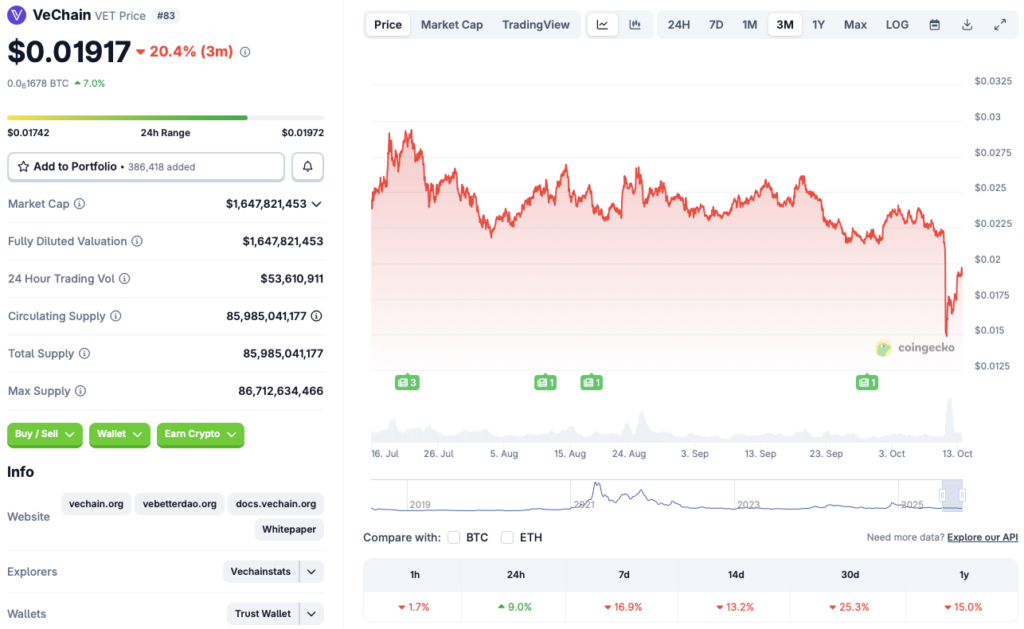Check the ETH comparison checkbox
This screenshot has height=629, width=1024.
tap(508, 538)
